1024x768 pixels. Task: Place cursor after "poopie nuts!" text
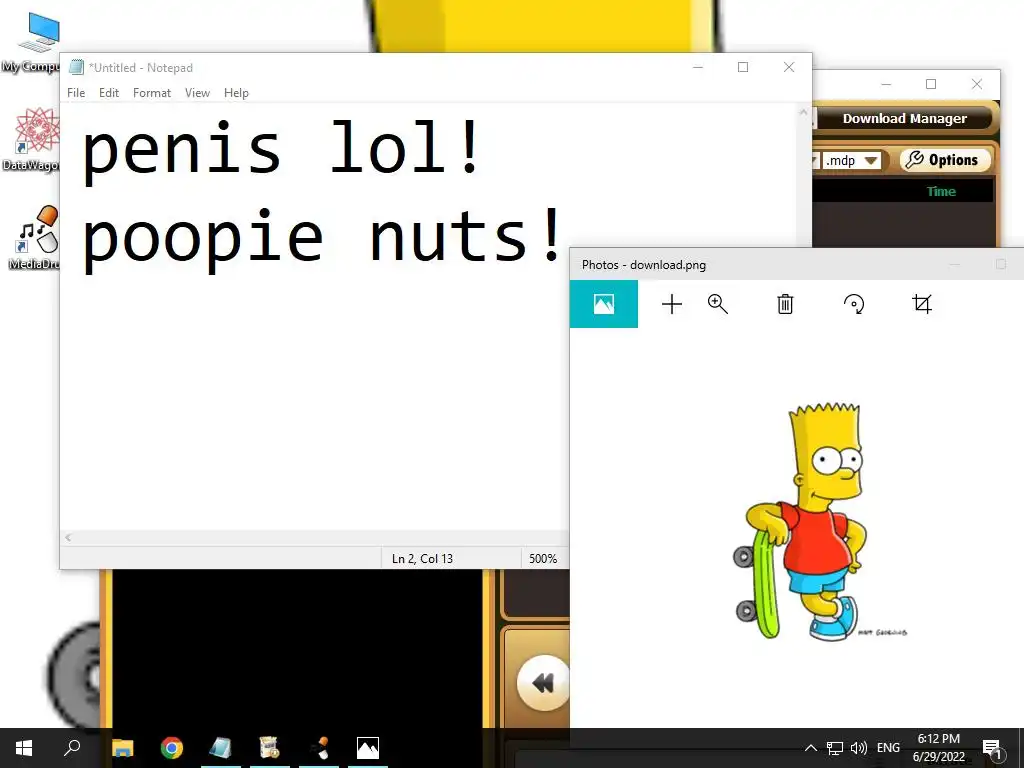coord(564,235)
